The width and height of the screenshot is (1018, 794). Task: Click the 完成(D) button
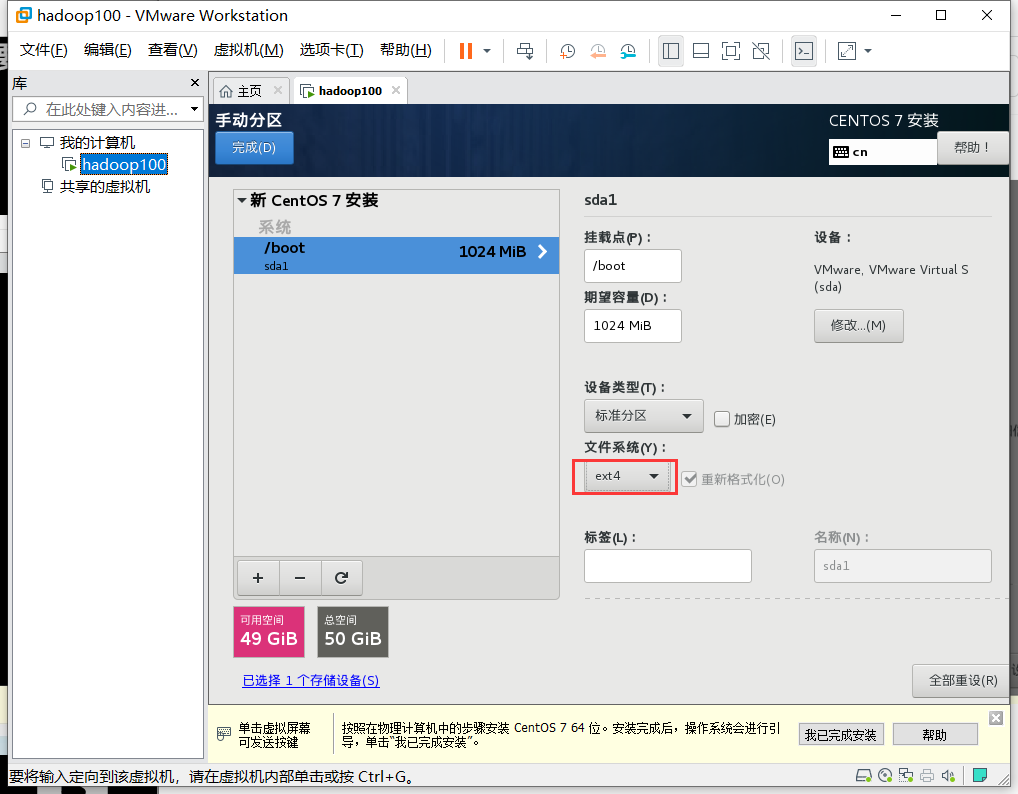coord(254,148)
